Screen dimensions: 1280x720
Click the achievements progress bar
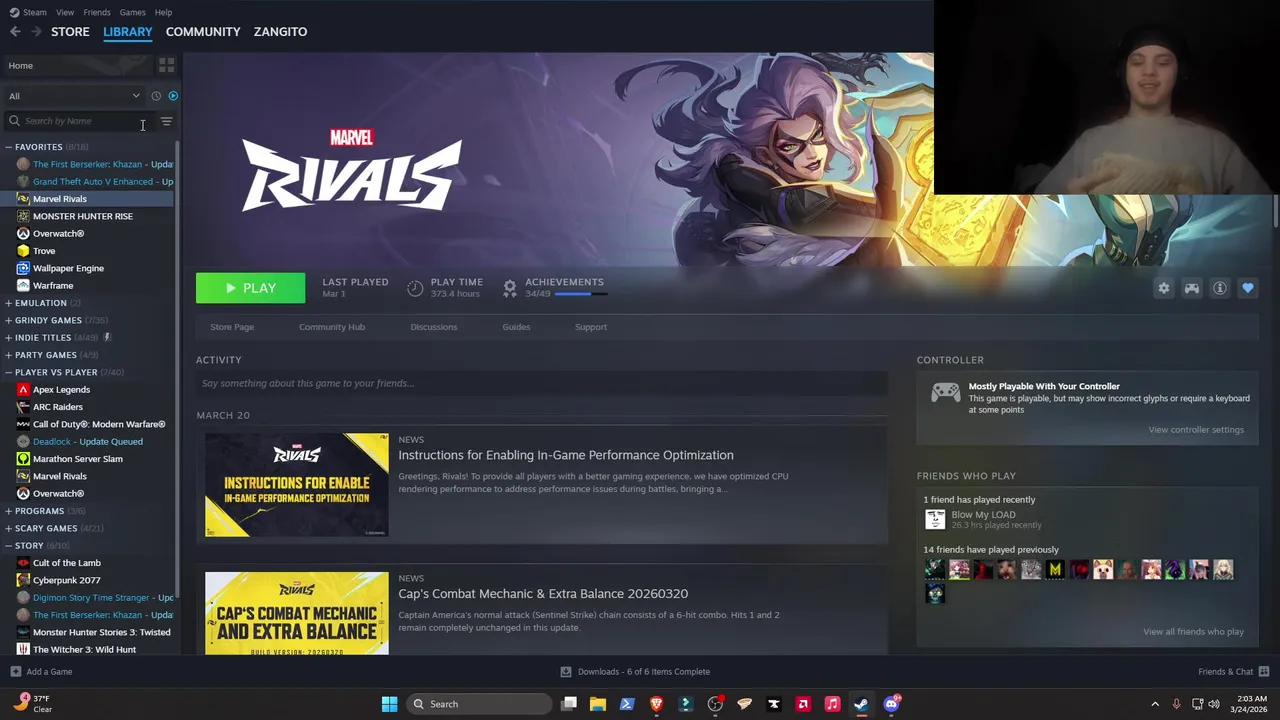tap(580, 294)
